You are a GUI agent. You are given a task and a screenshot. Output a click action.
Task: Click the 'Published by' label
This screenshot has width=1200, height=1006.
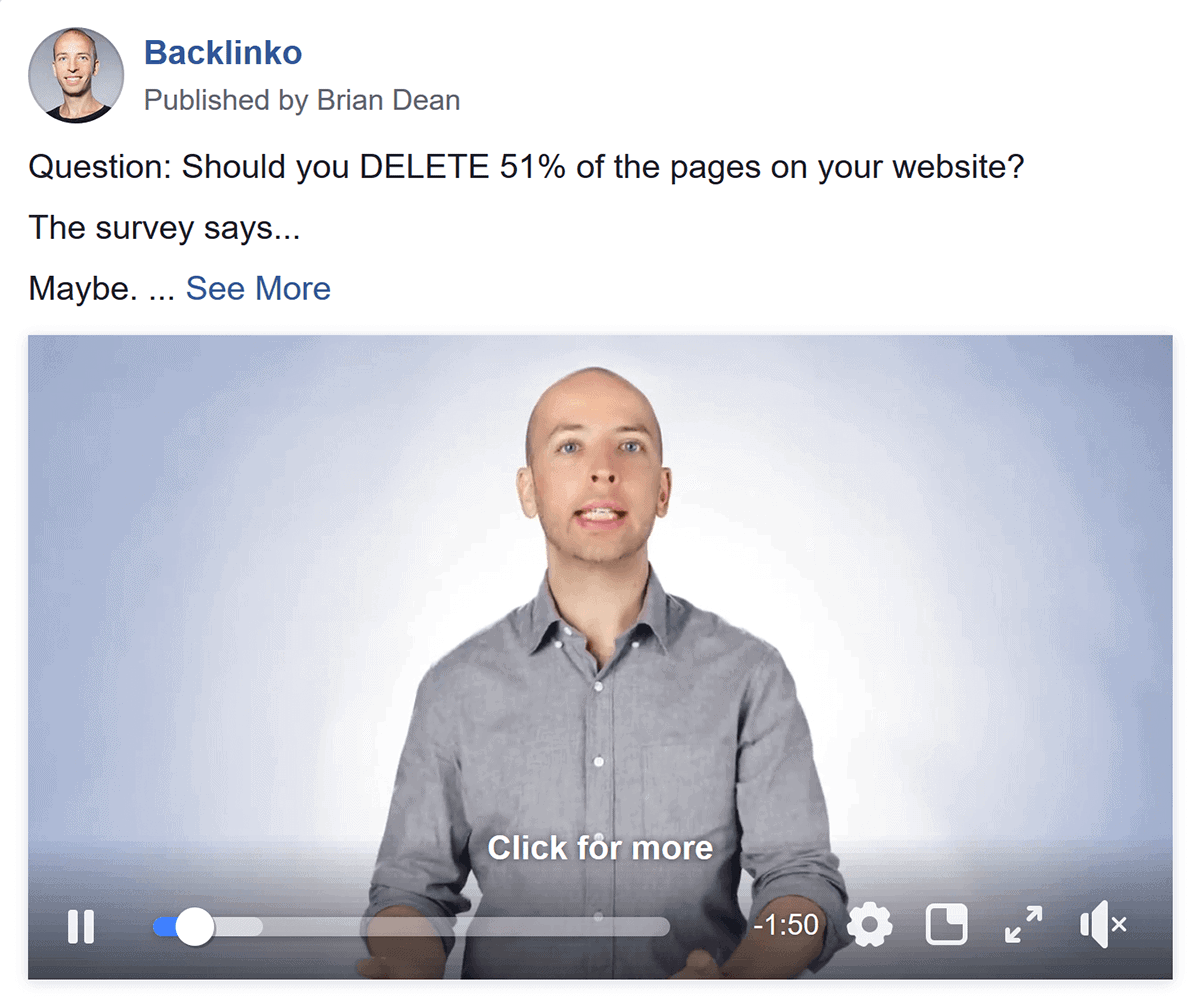point(227,100)
